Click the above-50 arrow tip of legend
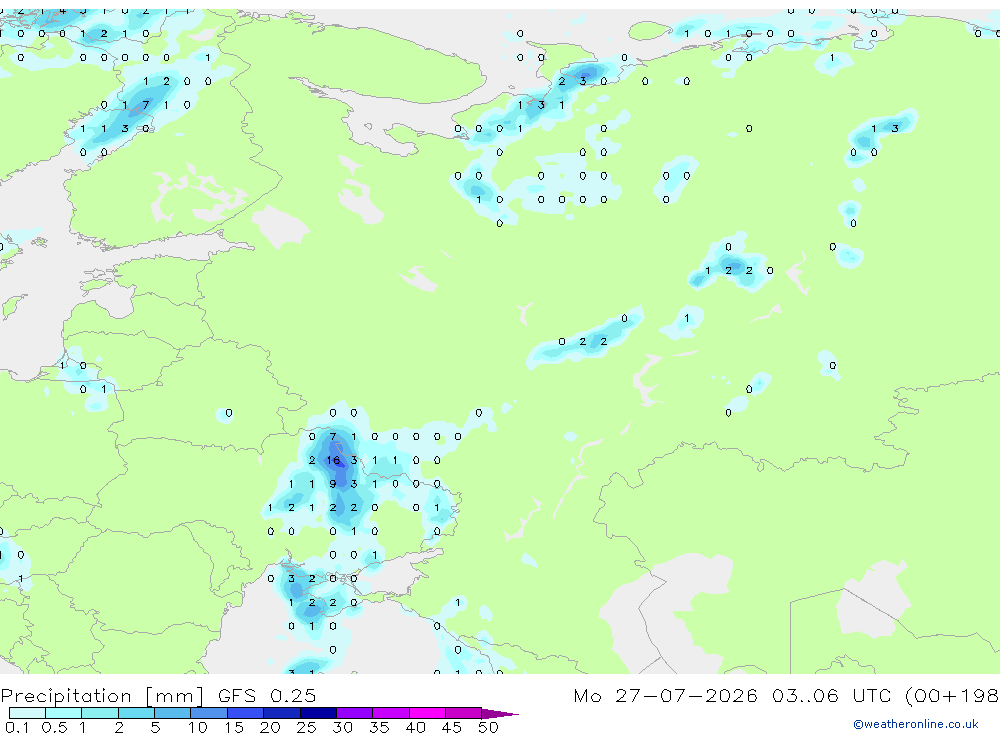This screenshot has width=1000, height=733. (501, 714)
